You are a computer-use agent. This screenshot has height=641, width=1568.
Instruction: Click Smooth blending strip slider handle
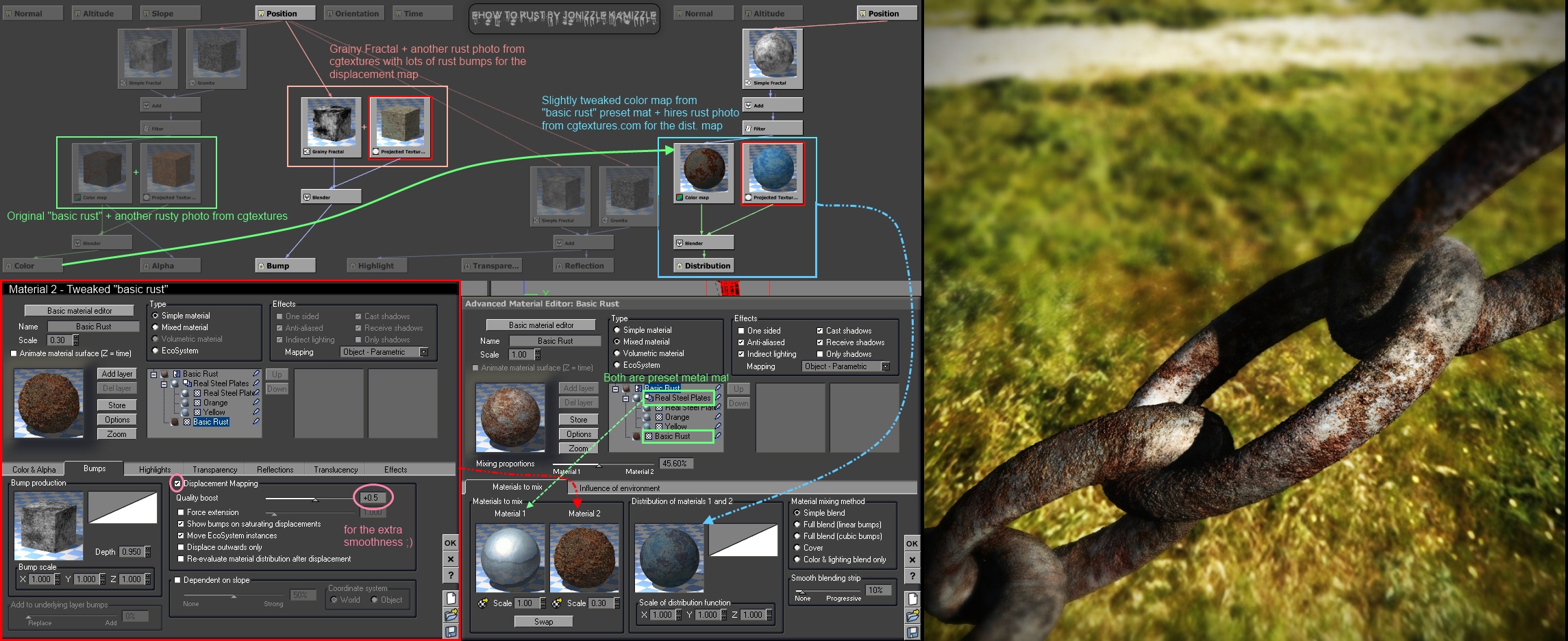(802, 592)
